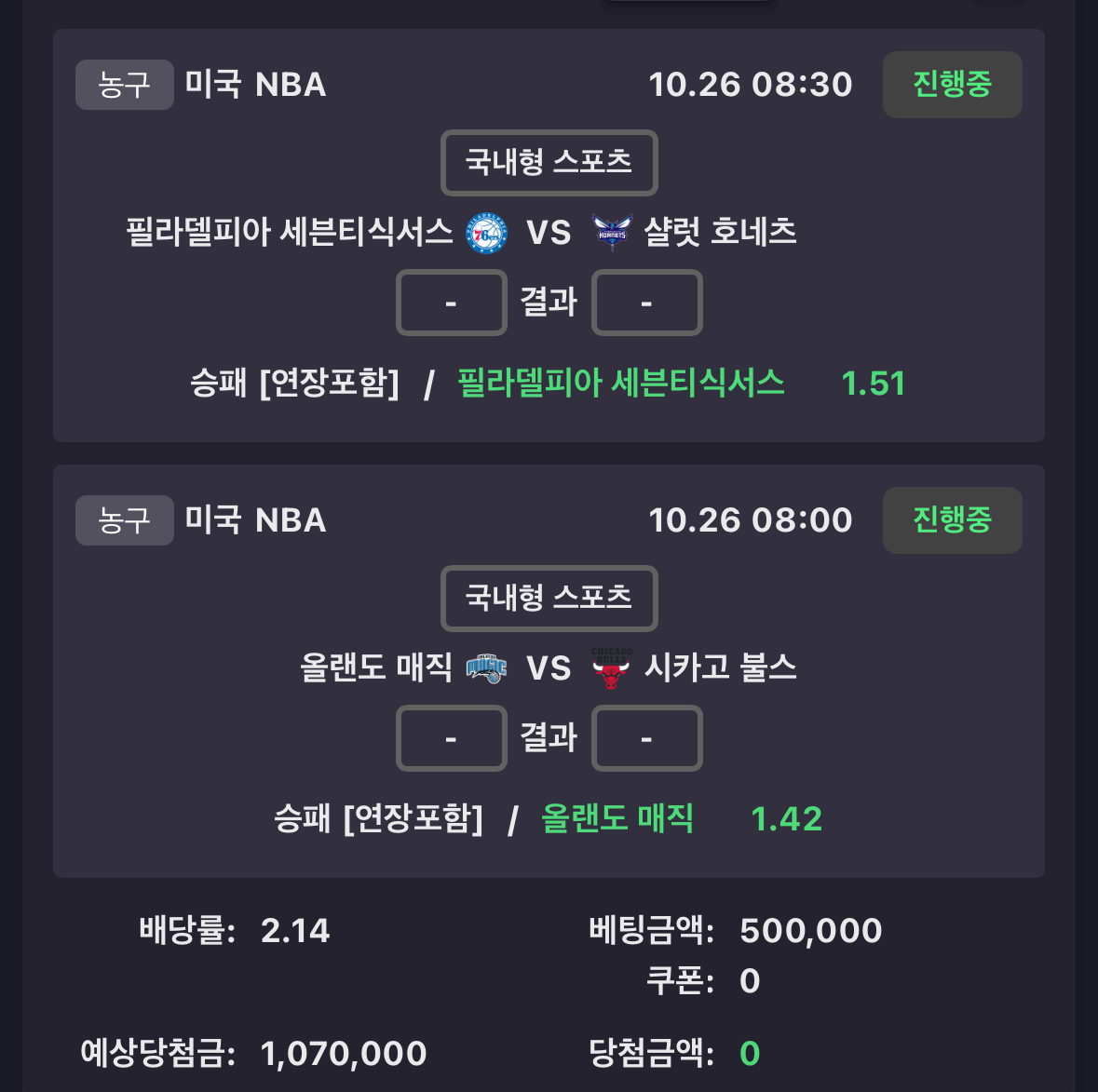Screen dimensions: 1098x1092
Task: Click the Orlando Magic team logo
Action: (486, 668)
